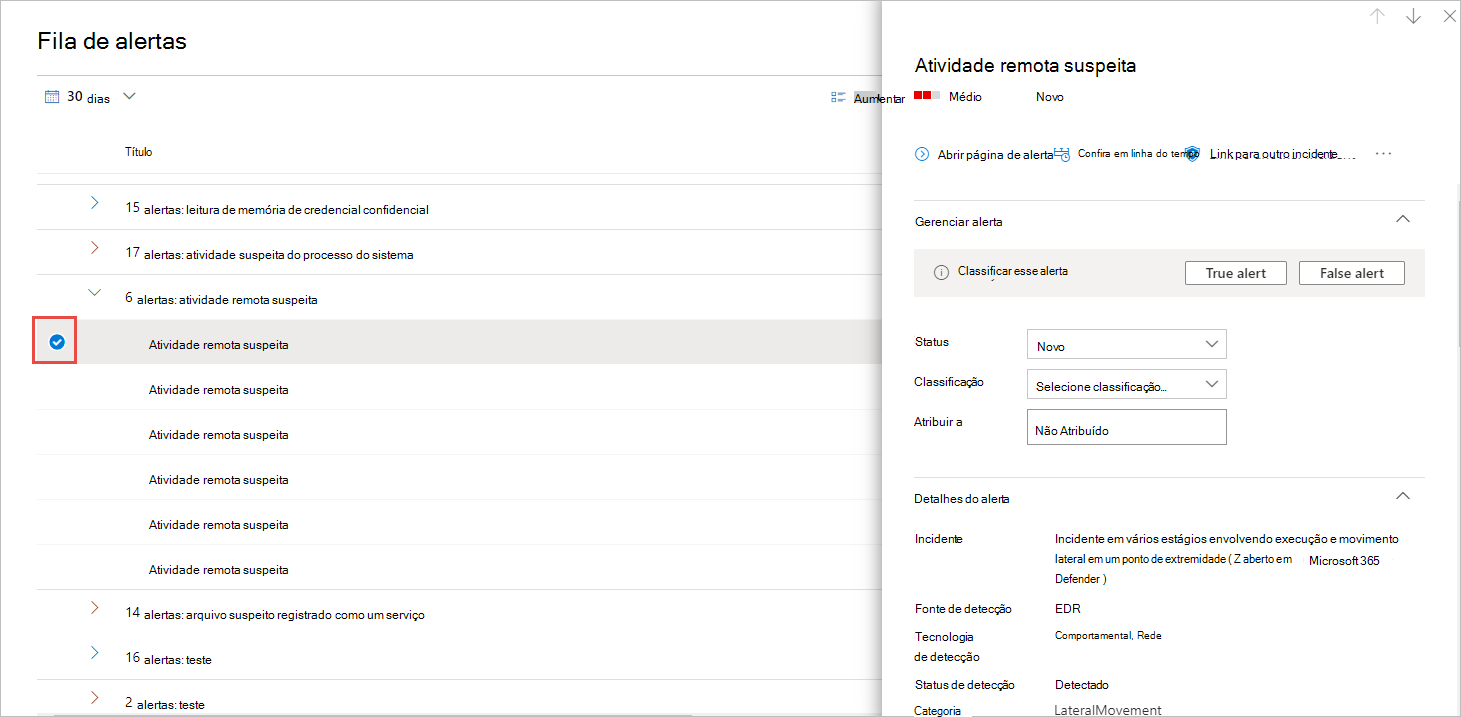Click the more options ellipsis icon

tap(1383, 154)
